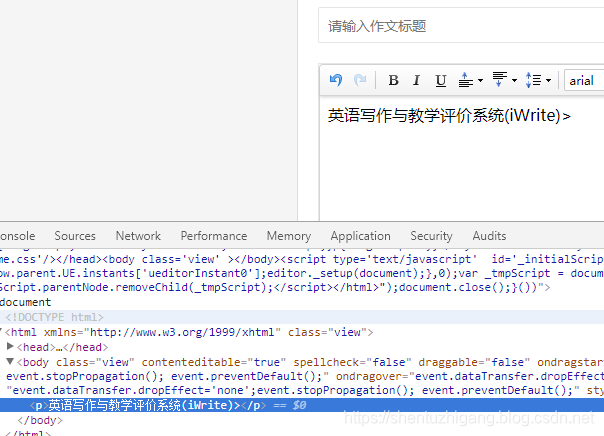Switch to the Memory tab
This screenshot has width=604, height=436.
(289, 236)
